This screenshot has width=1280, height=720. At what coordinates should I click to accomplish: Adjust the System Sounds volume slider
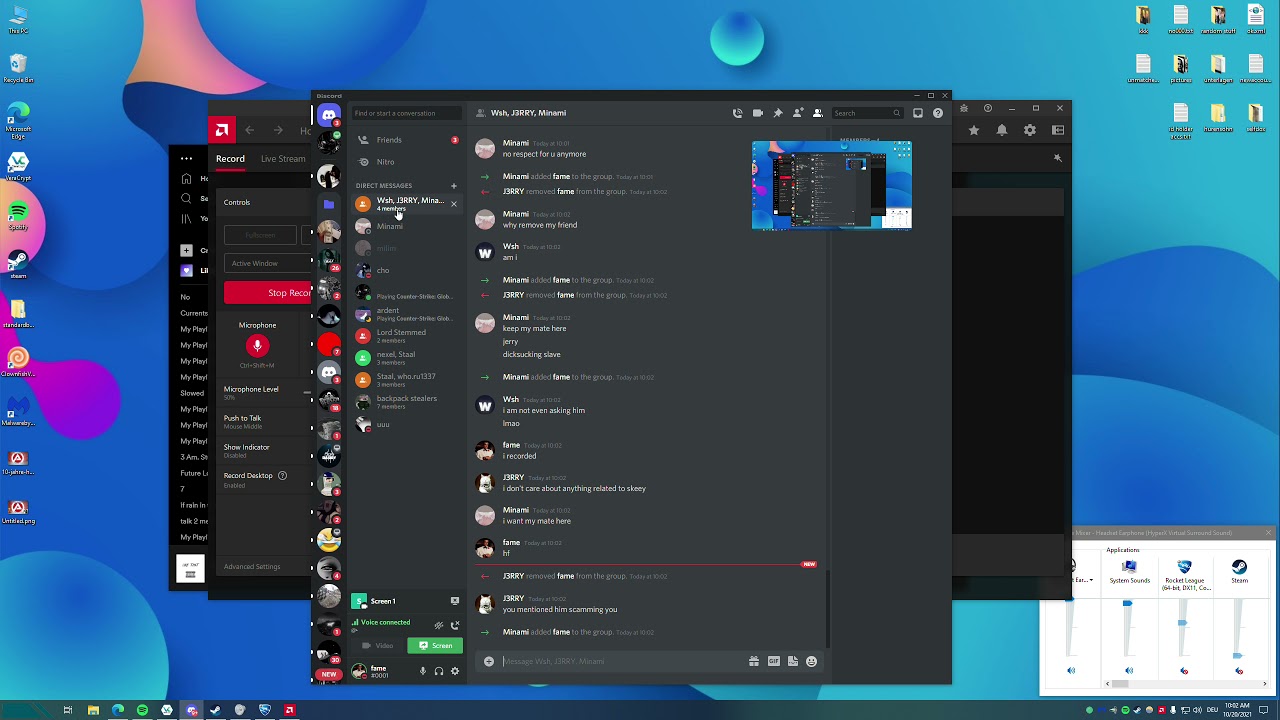pos(1127,603)
